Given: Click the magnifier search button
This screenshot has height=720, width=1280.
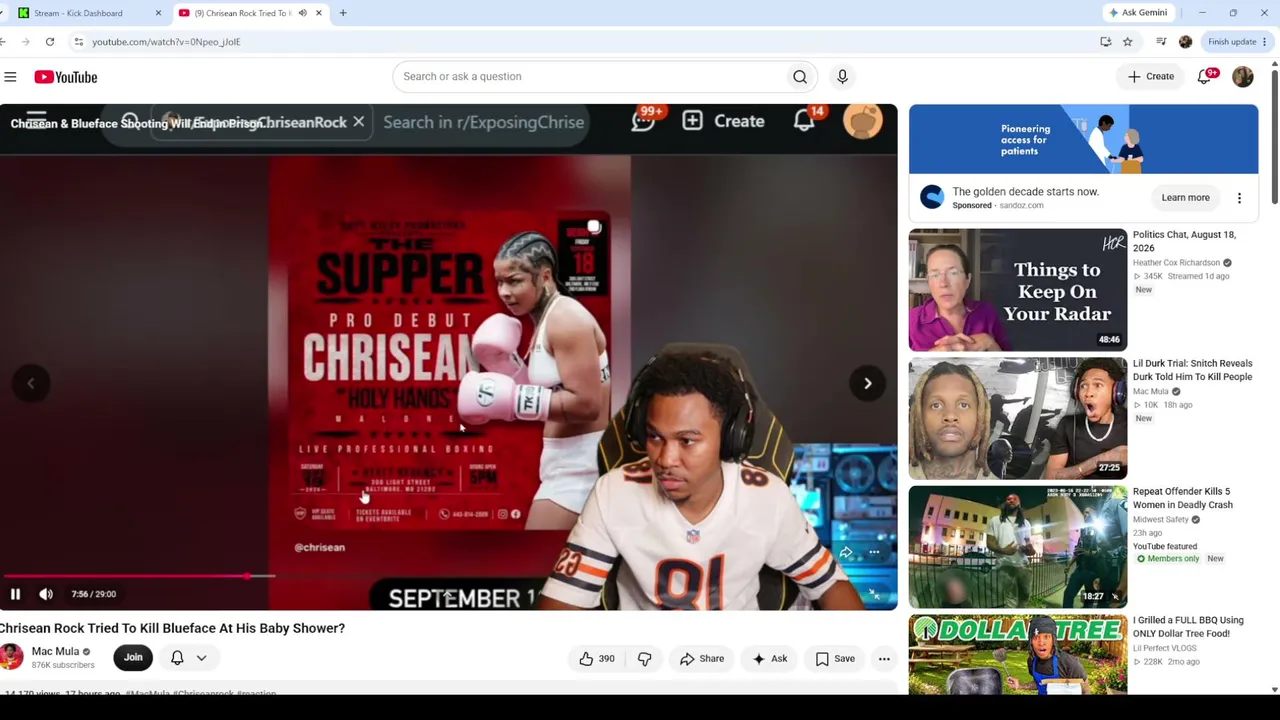Looking at the screenshot, I should click(800, 77).
